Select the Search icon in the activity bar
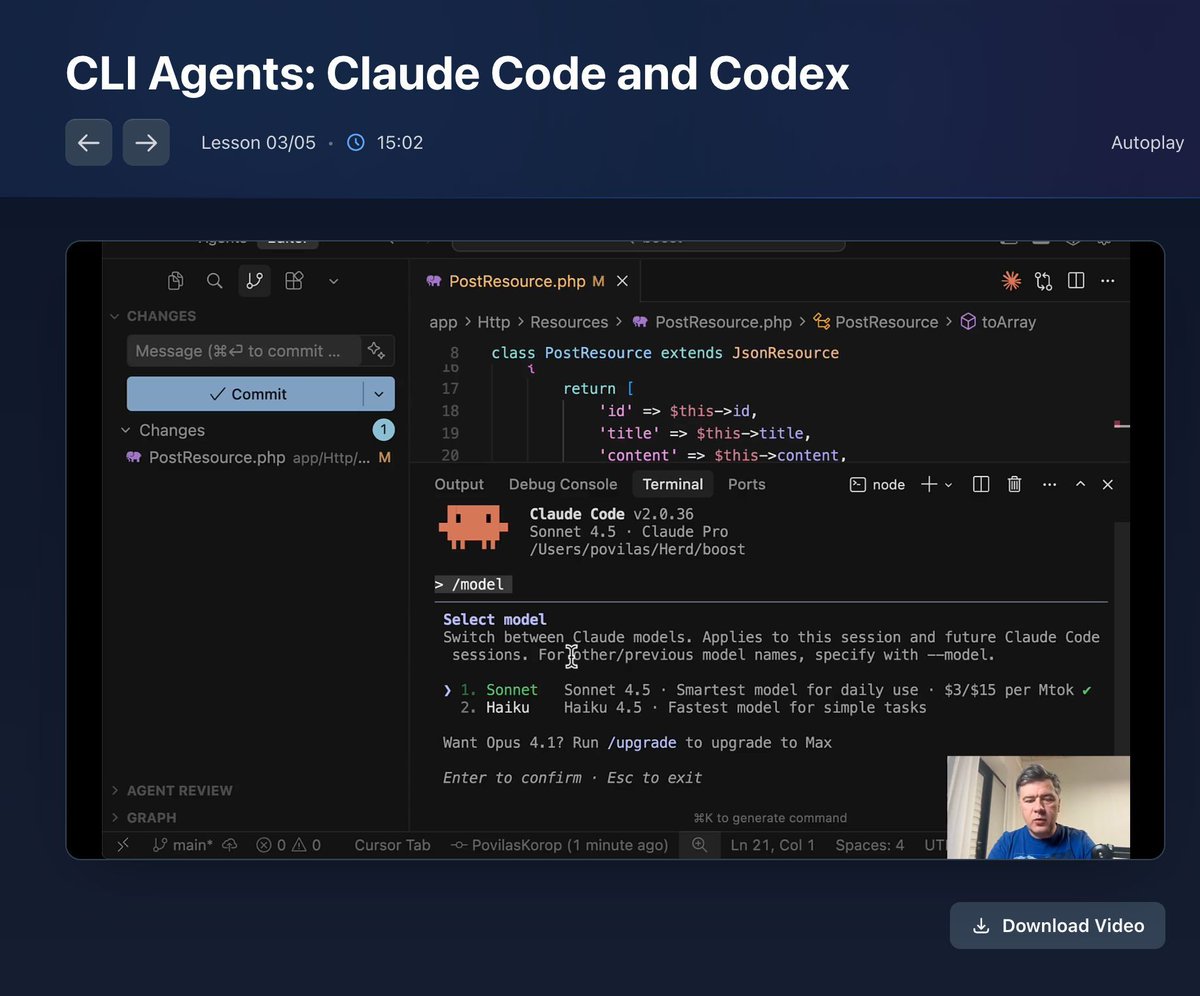 214,281
